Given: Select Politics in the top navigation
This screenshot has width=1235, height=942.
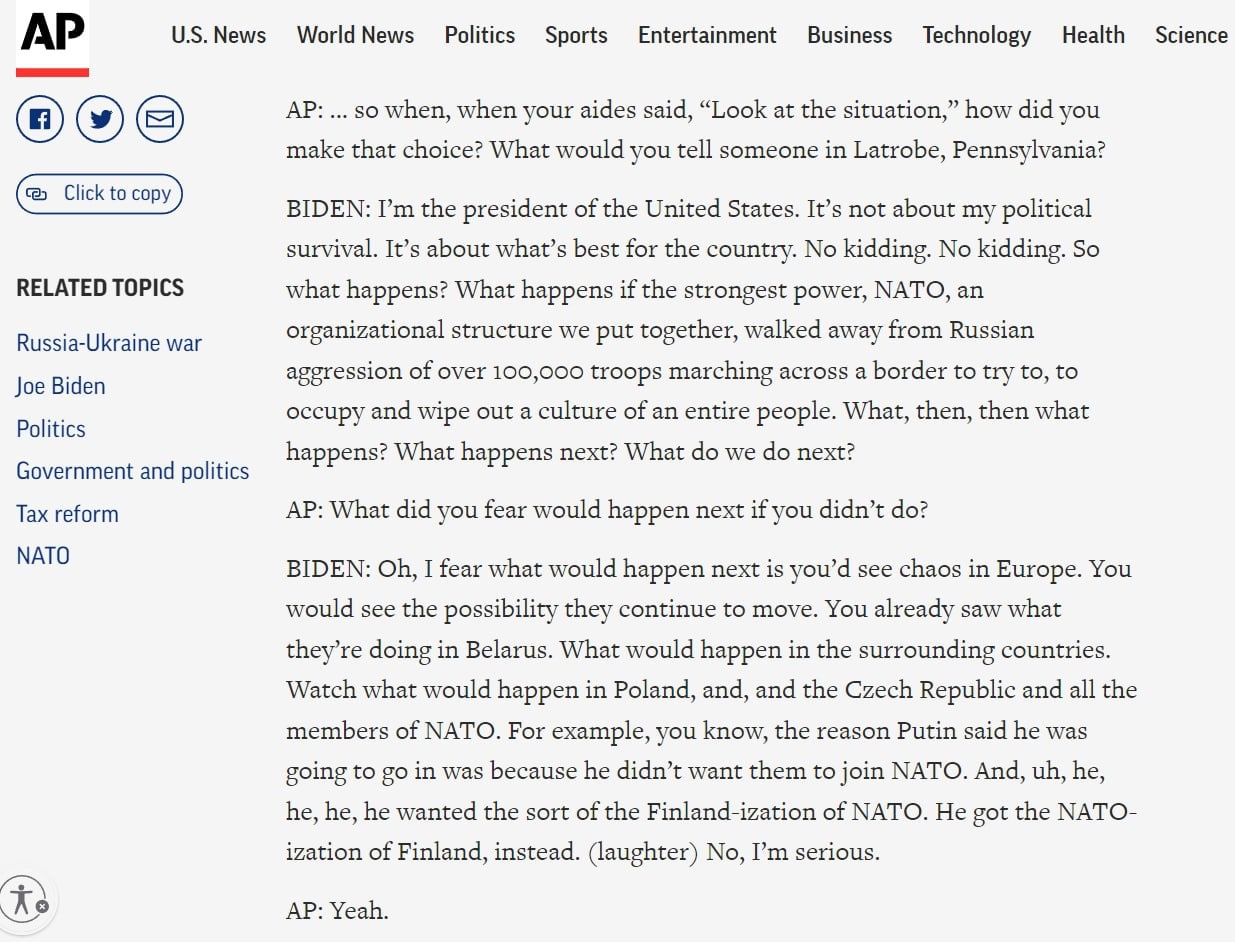Looking at the screenshot, I should 480,35.
